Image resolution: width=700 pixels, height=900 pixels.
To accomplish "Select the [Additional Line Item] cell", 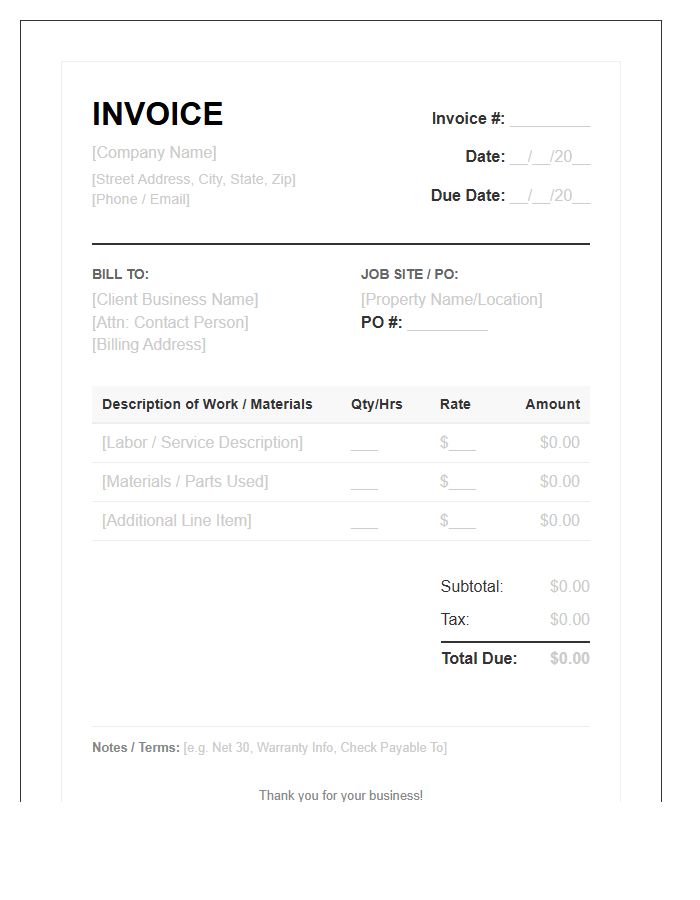I will click(177, 521).
